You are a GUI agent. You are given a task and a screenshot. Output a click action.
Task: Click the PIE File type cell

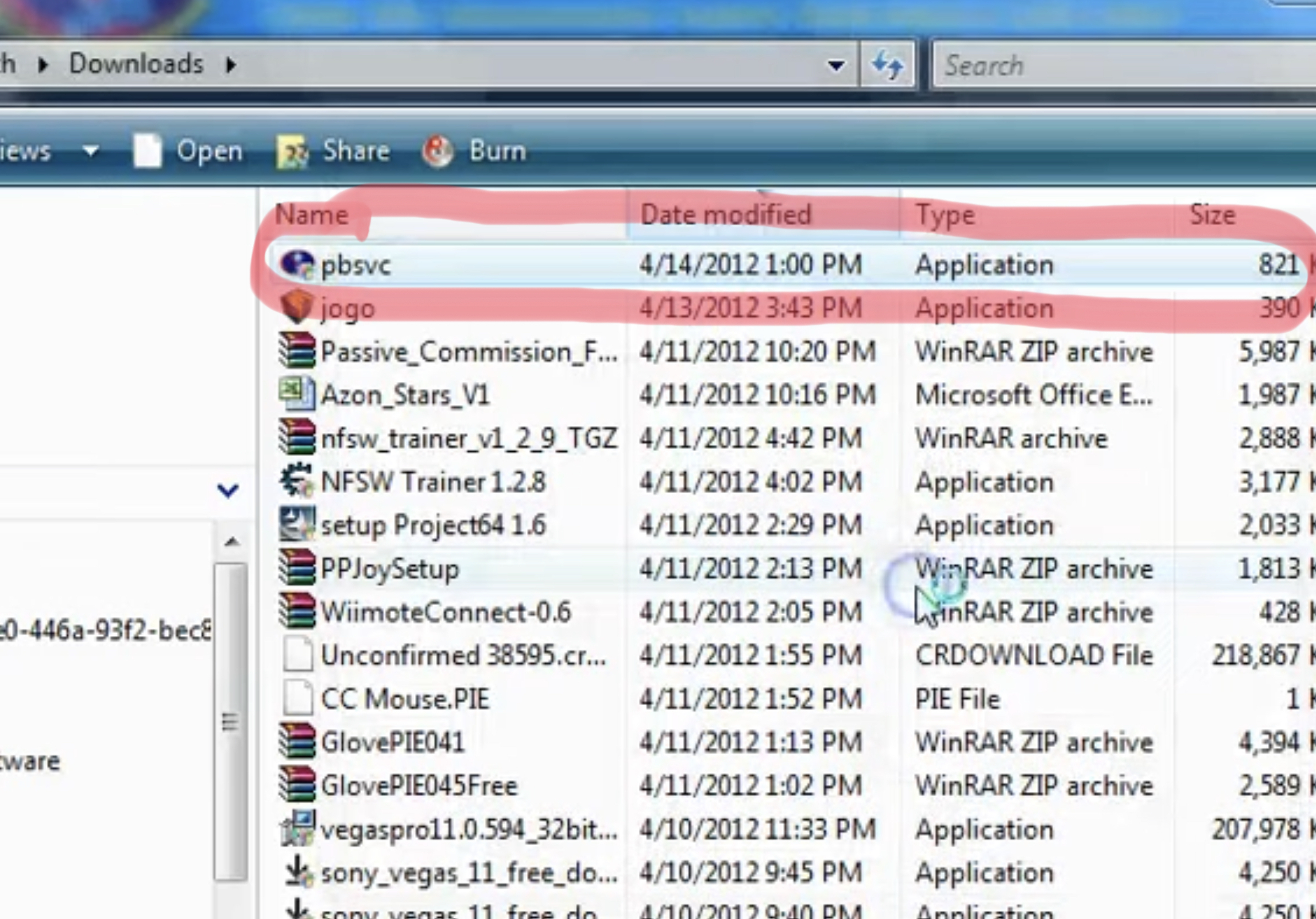click(957, 699)
